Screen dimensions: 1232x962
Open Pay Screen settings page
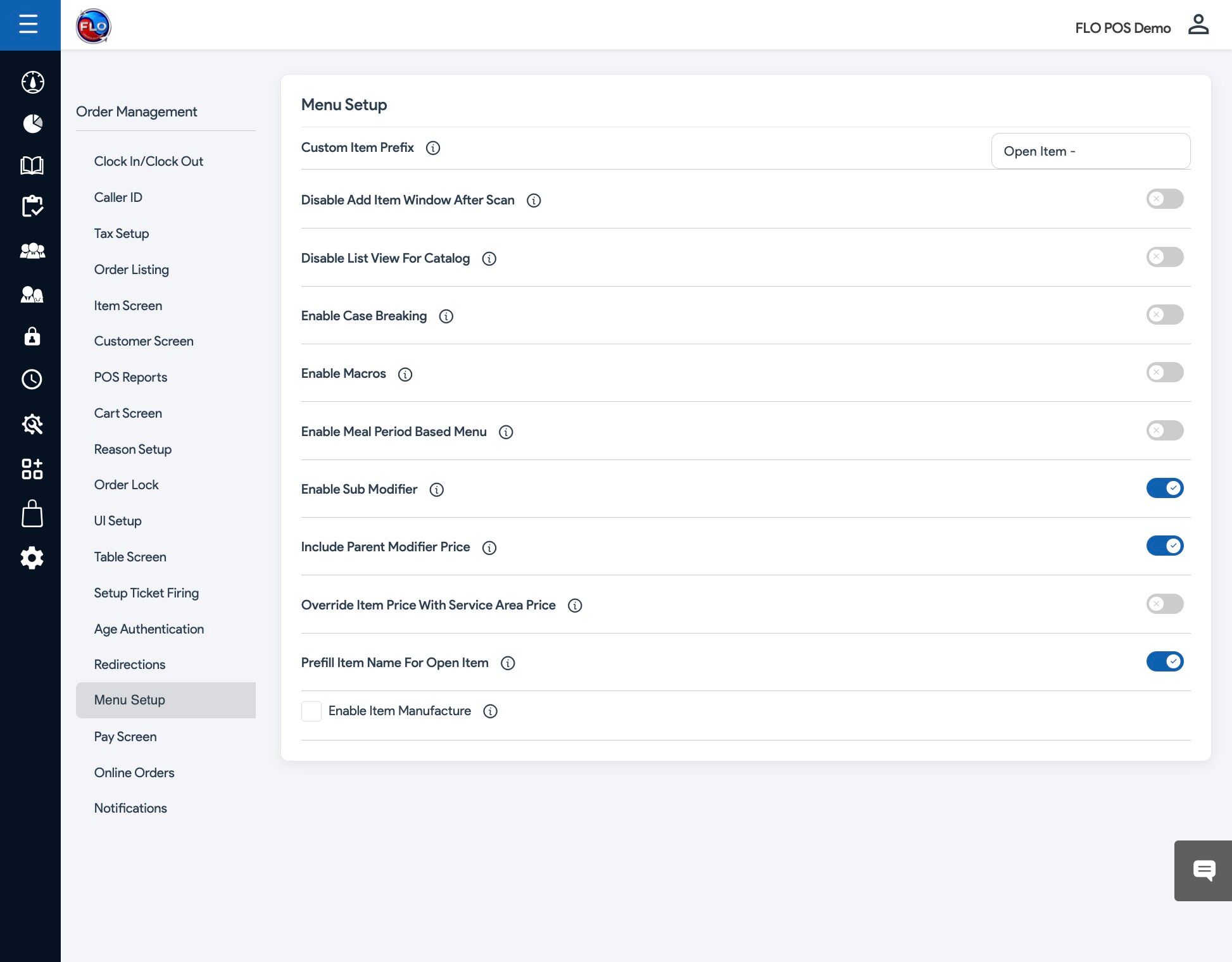click(x=125, y=736)
